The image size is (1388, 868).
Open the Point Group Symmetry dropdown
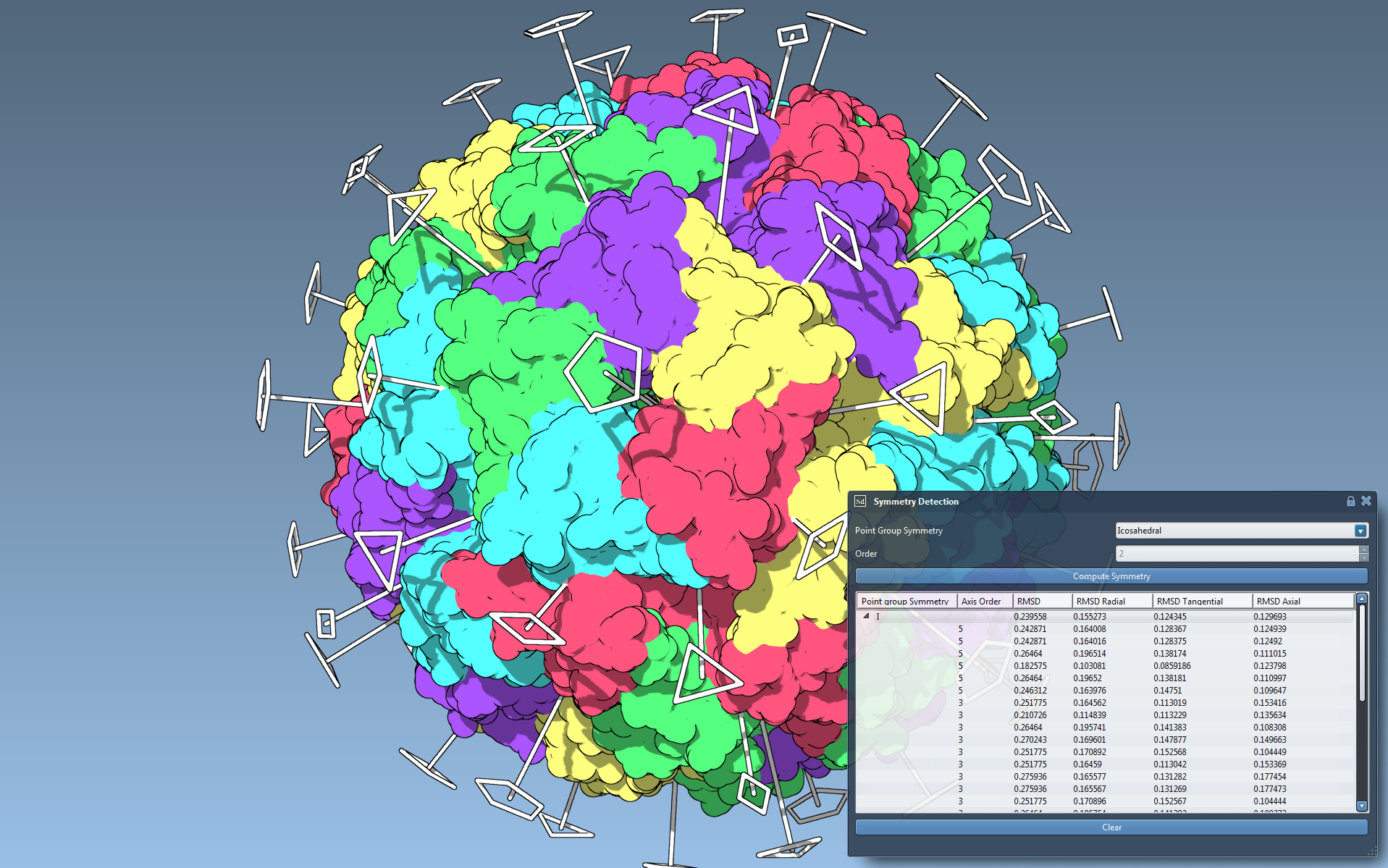pyautogui.click(x=1360, y=531)
